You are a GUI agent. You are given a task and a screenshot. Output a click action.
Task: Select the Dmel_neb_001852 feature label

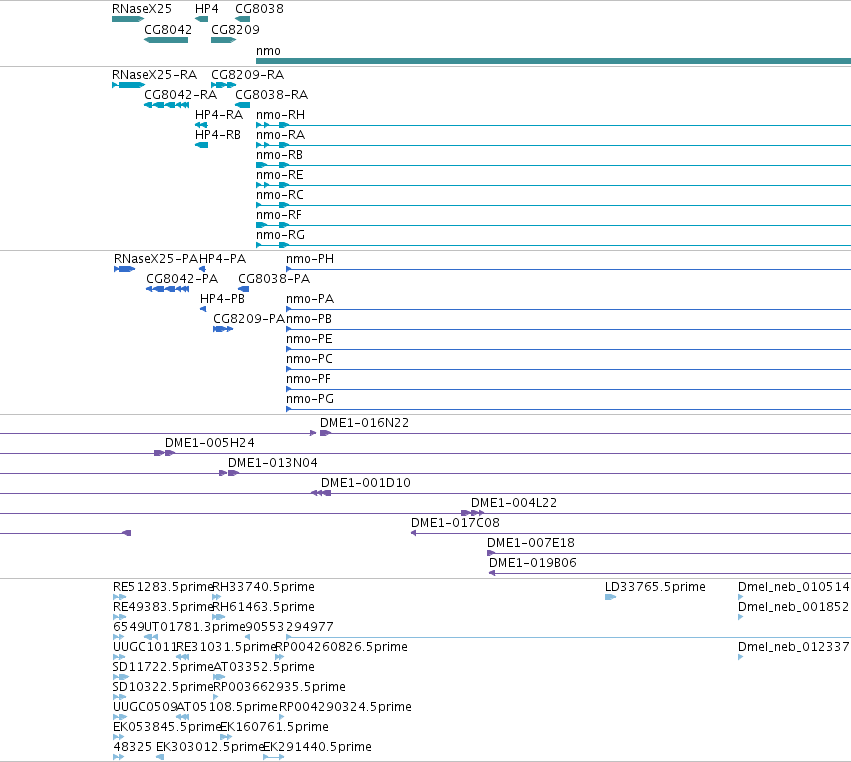coord(793,607)
